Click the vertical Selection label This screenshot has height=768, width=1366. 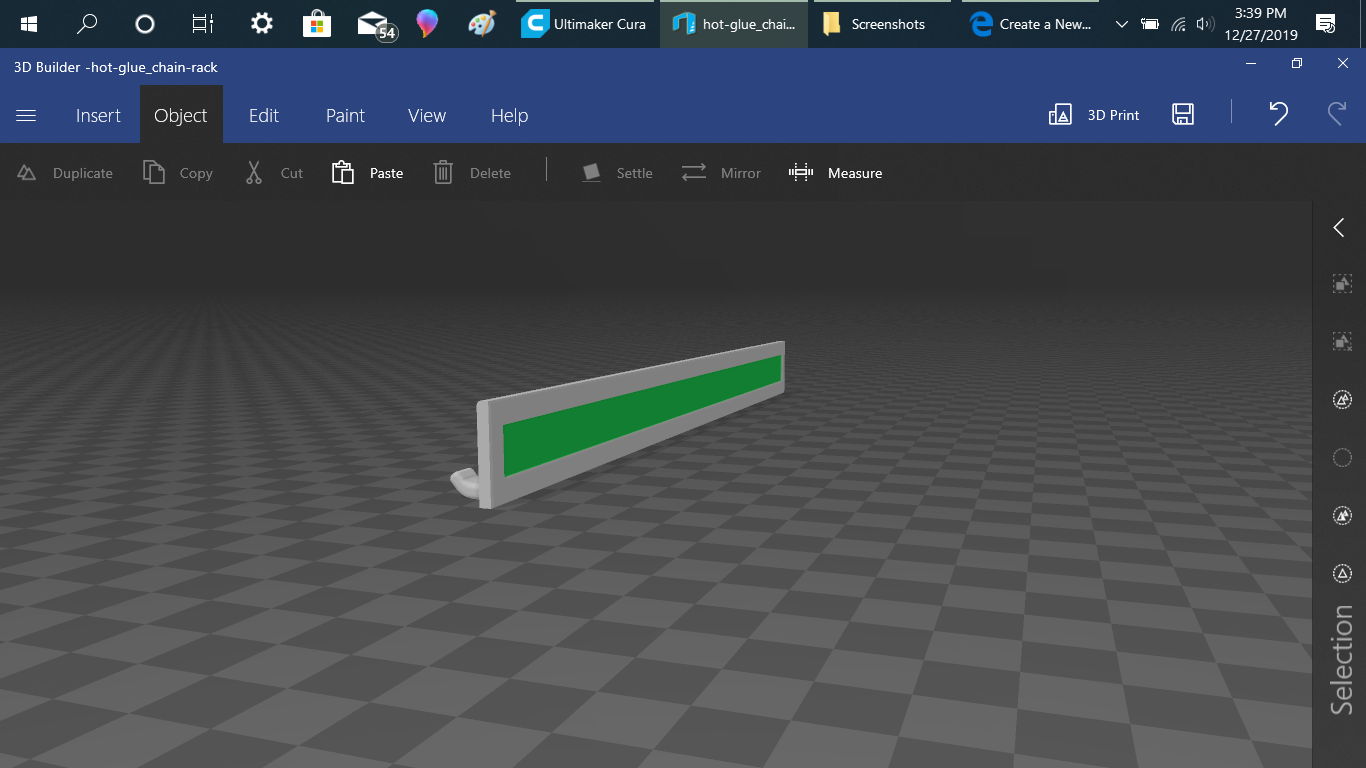point(1341,660)
